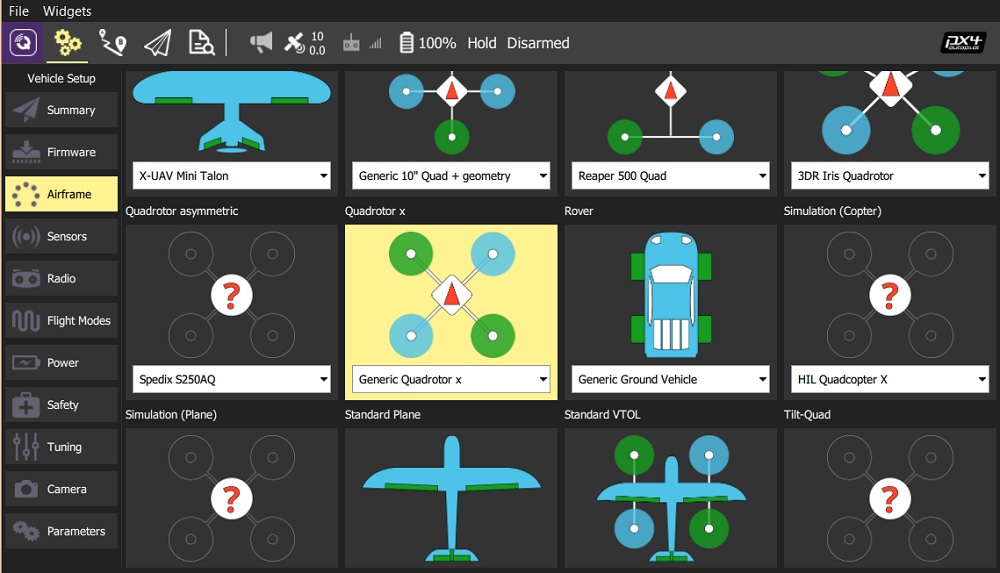Click the battery 100% indicator
The height and width of the screenshot is (573, 1000).
[x=427, y=43]
